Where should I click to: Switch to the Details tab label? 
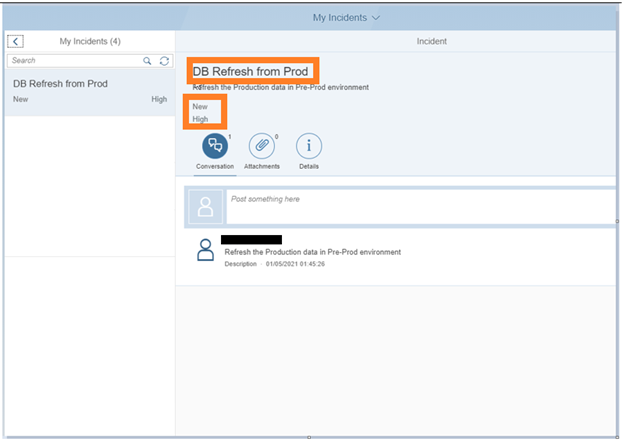tap(309, 167)
